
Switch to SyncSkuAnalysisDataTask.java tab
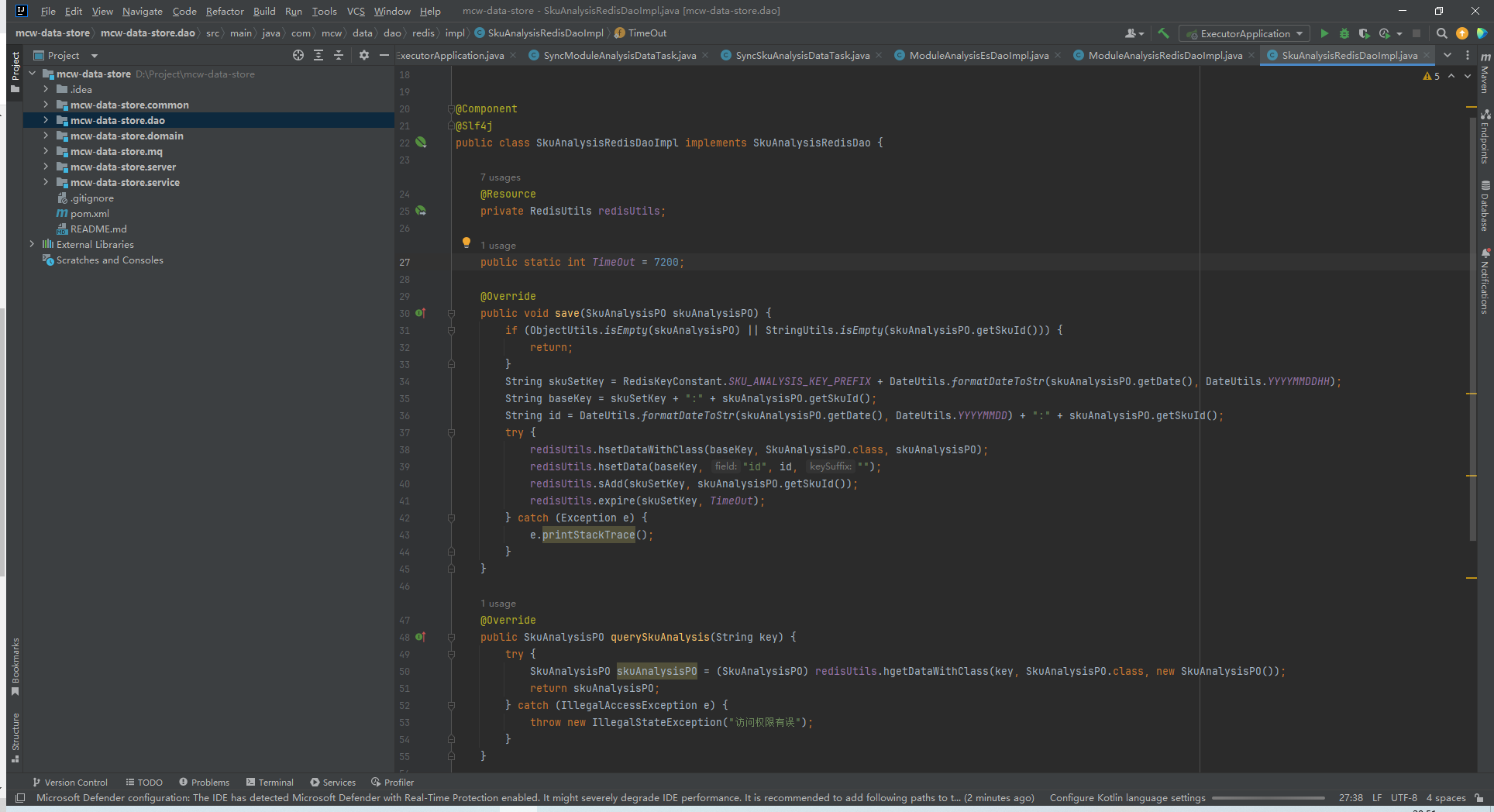(802, 55)
